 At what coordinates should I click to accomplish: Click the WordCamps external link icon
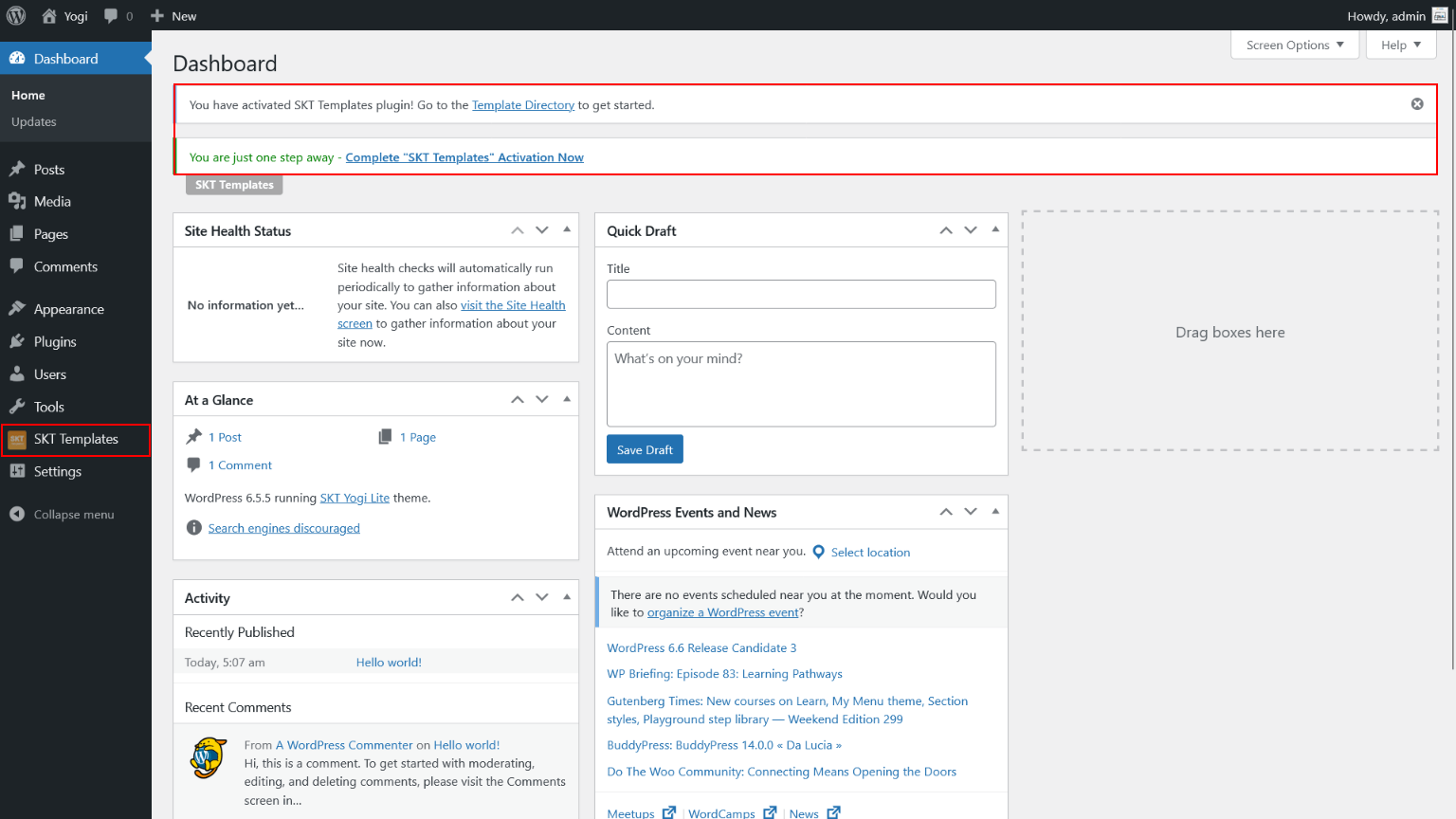[770, 812]
